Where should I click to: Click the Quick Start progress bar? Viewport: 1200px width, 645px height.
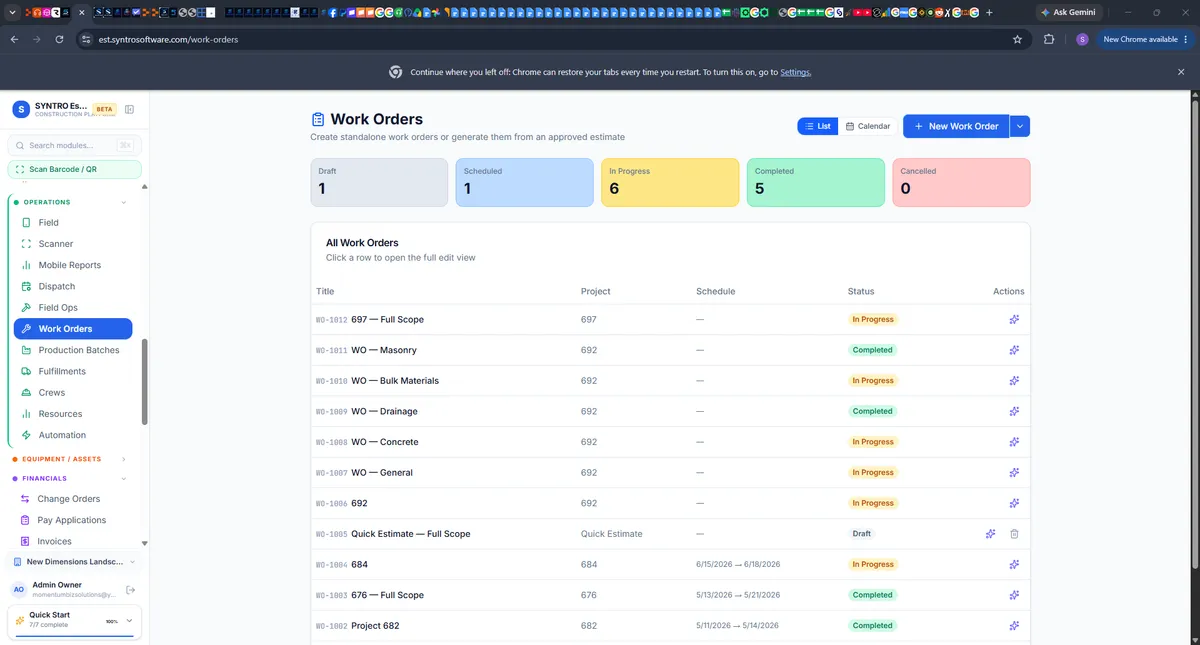[75, 634]
